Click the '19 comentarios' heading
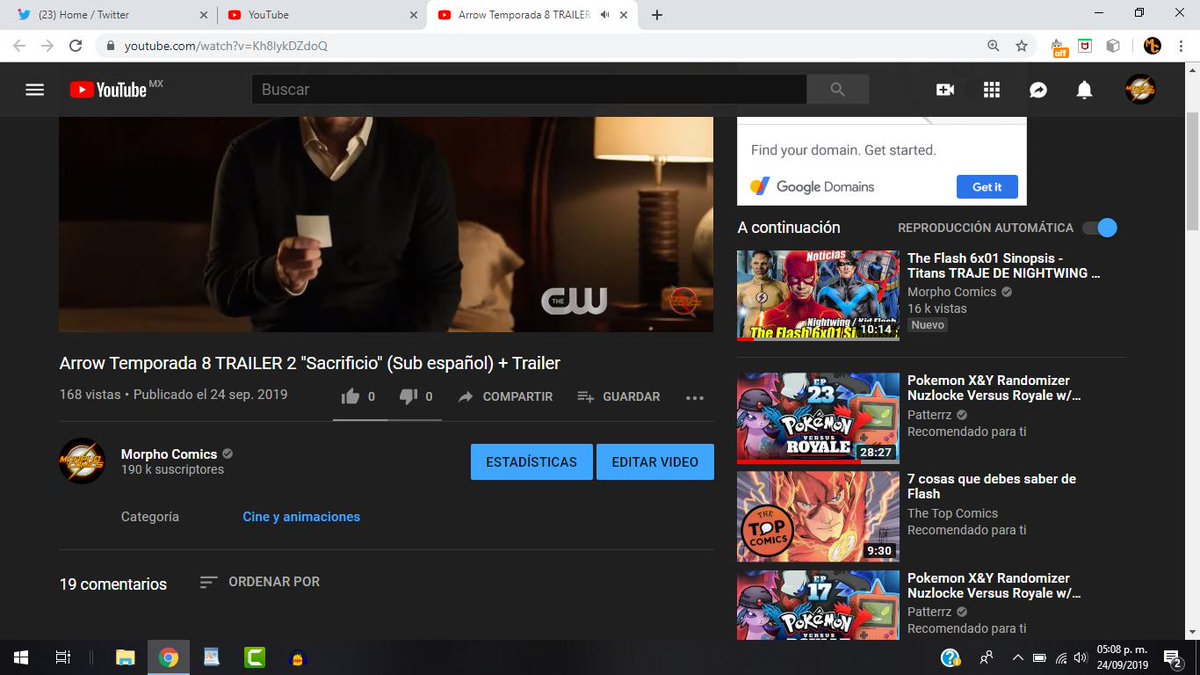Image resolution: width=1200 pixels, height=675 pixels. tap(113, 584)
